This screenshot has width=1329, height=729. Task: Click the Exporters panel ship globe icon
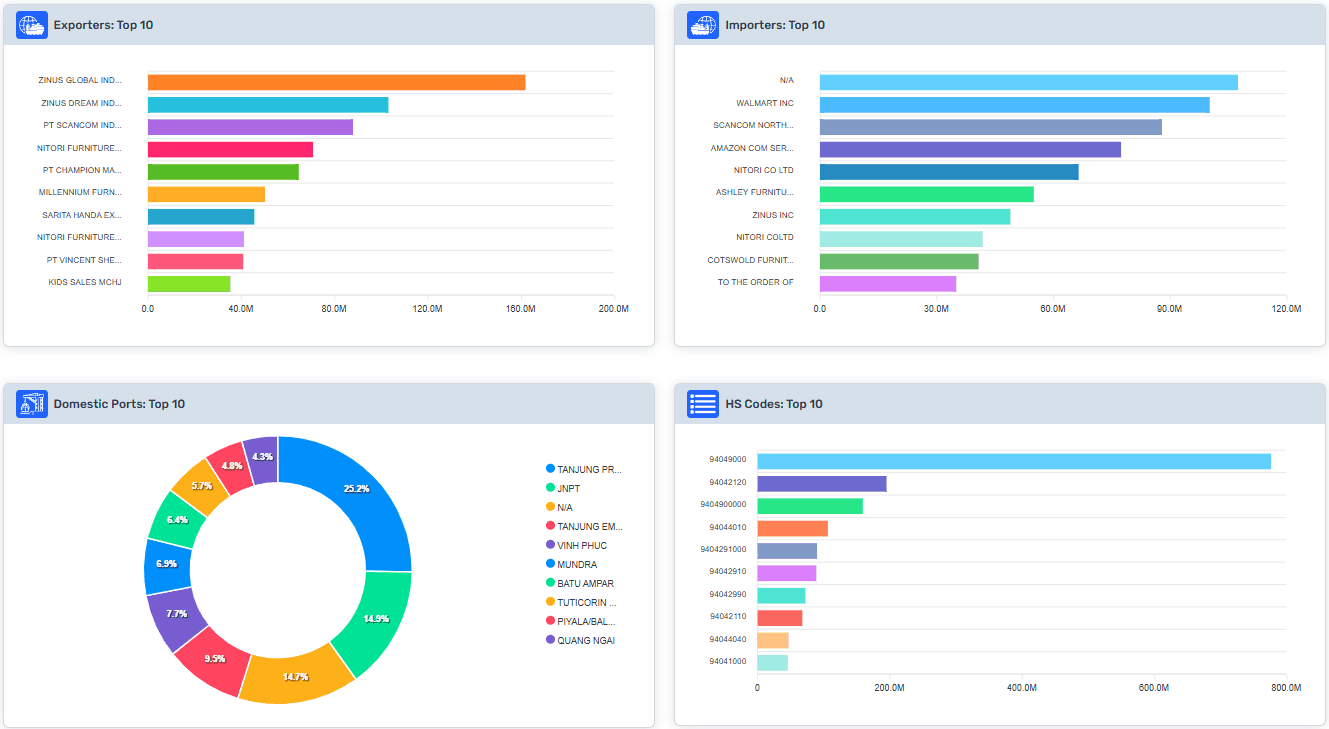32,25
